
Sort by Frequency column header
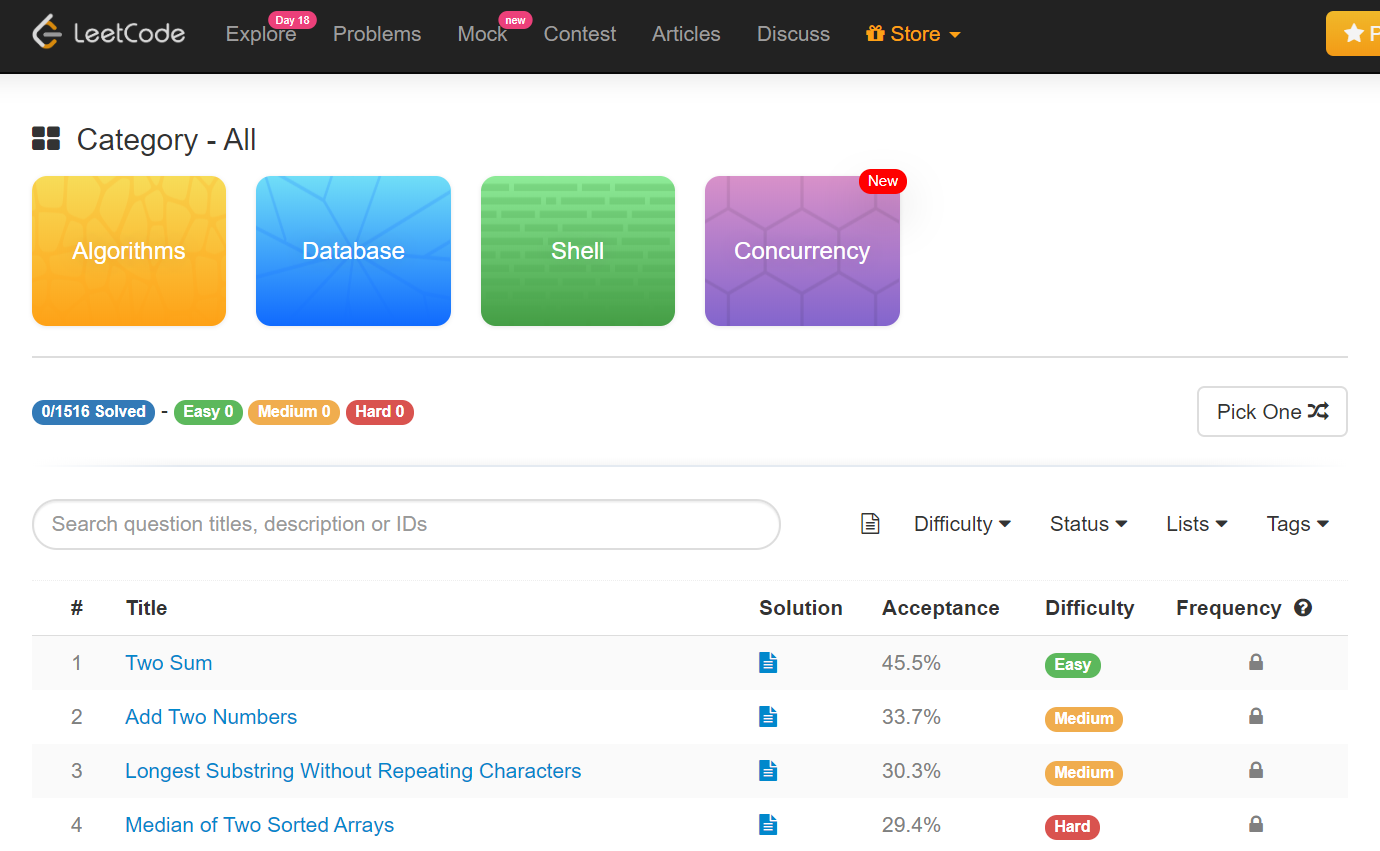point(1228,608)
